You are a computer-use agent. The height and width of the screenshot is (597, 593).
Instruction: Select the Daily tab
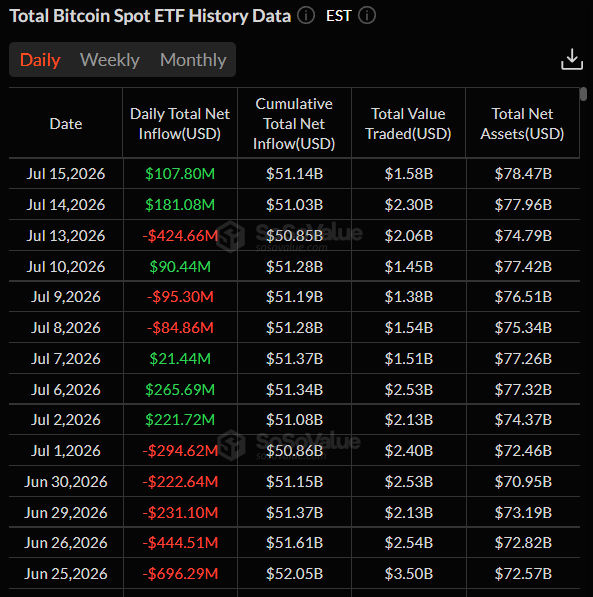click(40, 60)
